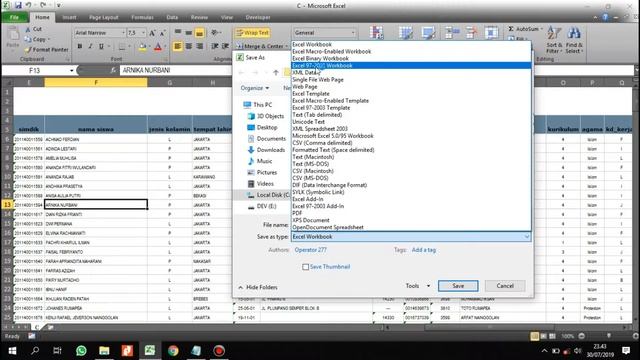Open taskbar search magnifier
Image resolution: width=640 pixels, height=360 pixels.
[x=35, y=351]
